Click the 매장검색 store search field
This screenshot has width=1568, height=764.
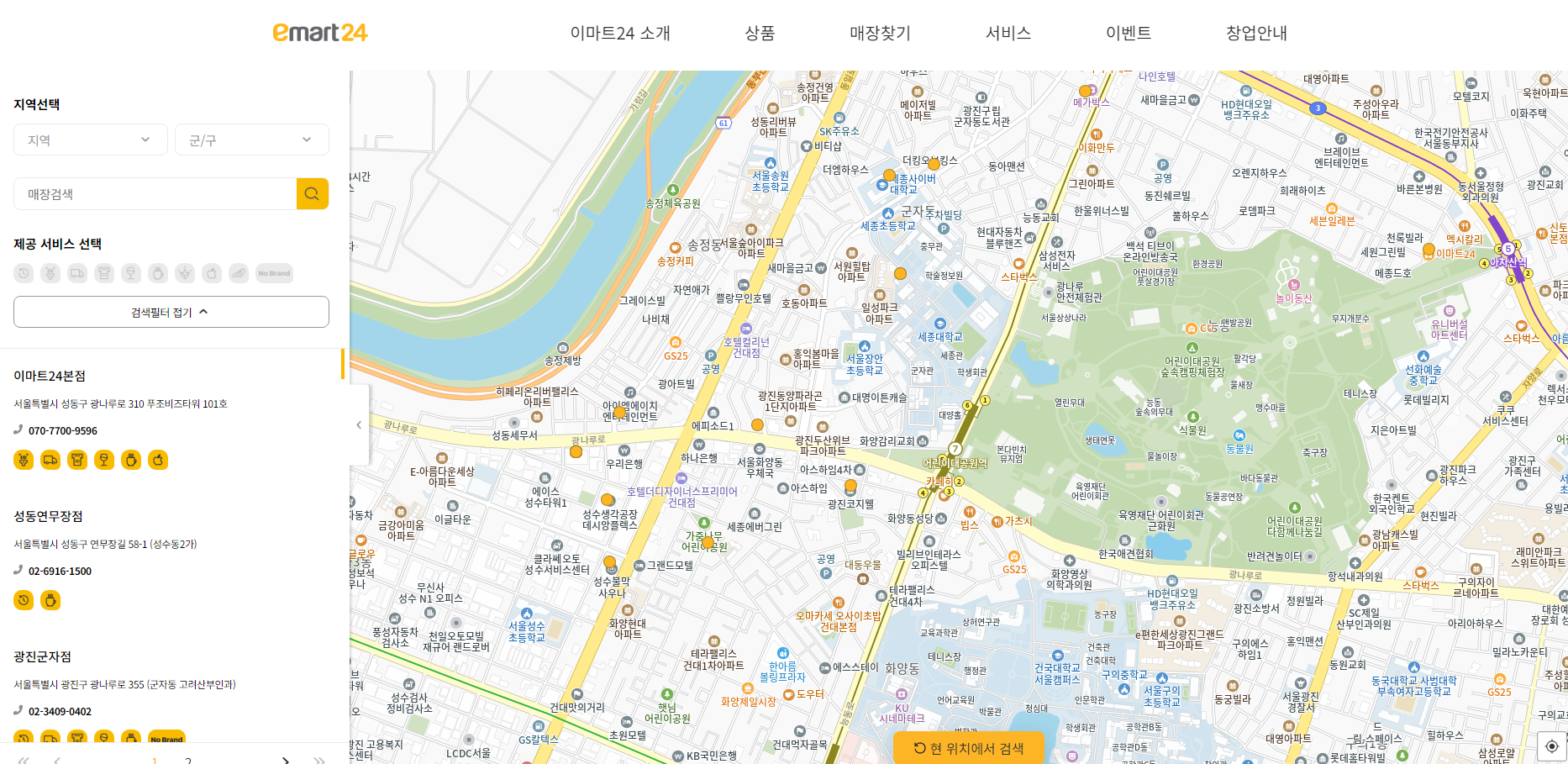155,193
